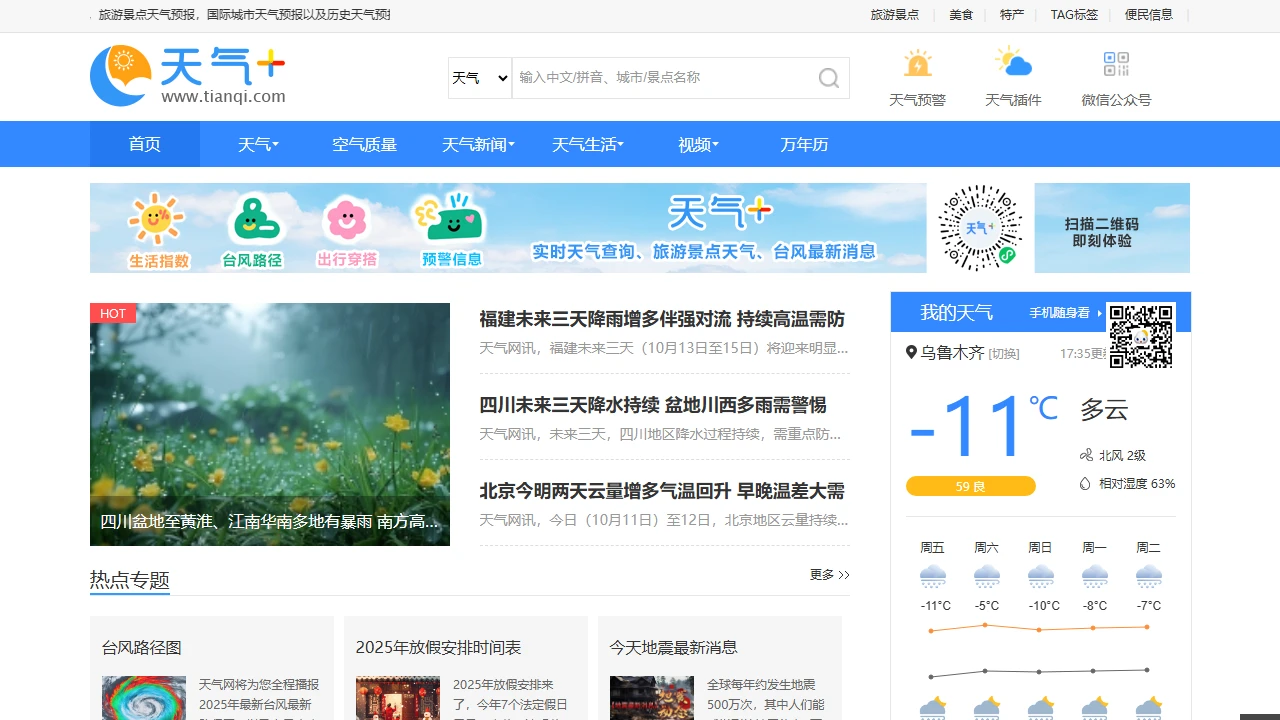Open the 微信公众号 QR code icon
The image size is (1280, 720).
click(1115, 65)
